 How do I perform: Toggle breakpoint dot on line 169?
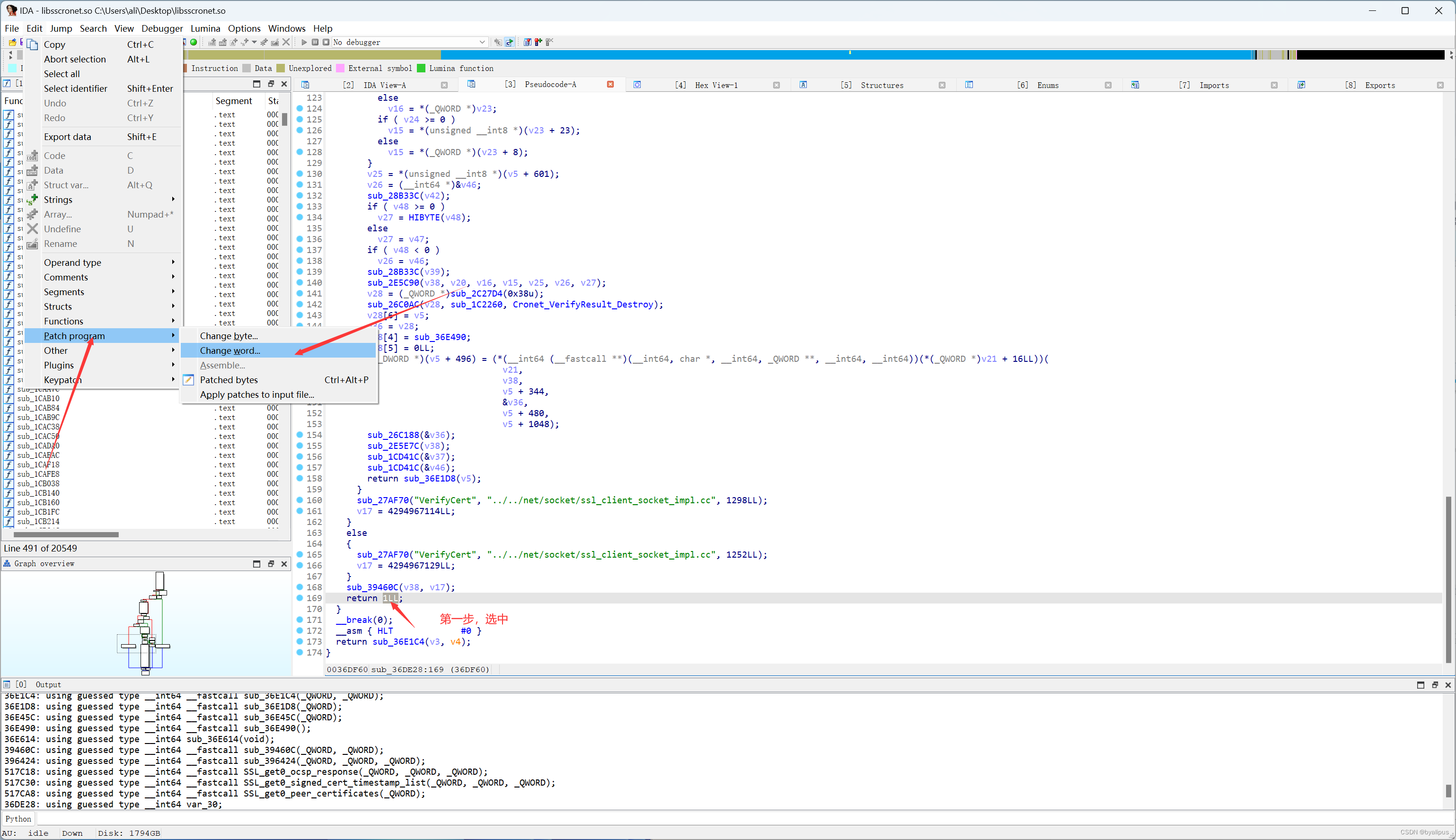point(300,598)
